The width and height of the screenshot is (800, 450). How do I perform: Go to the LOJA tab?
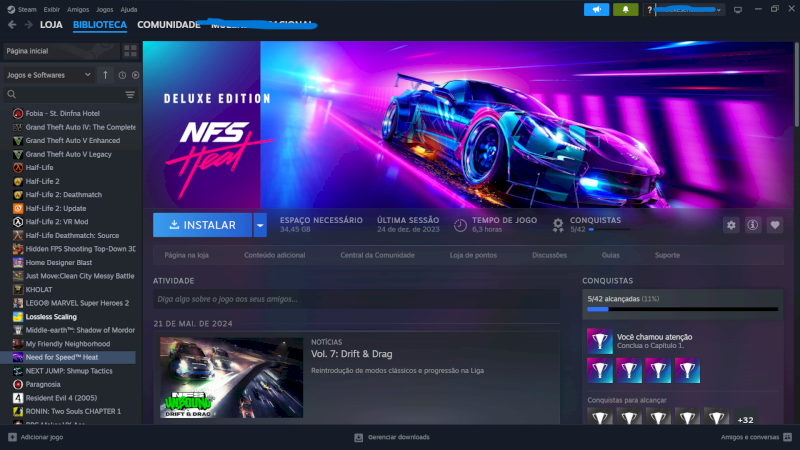pyautogui.click(x=51, y=24)
